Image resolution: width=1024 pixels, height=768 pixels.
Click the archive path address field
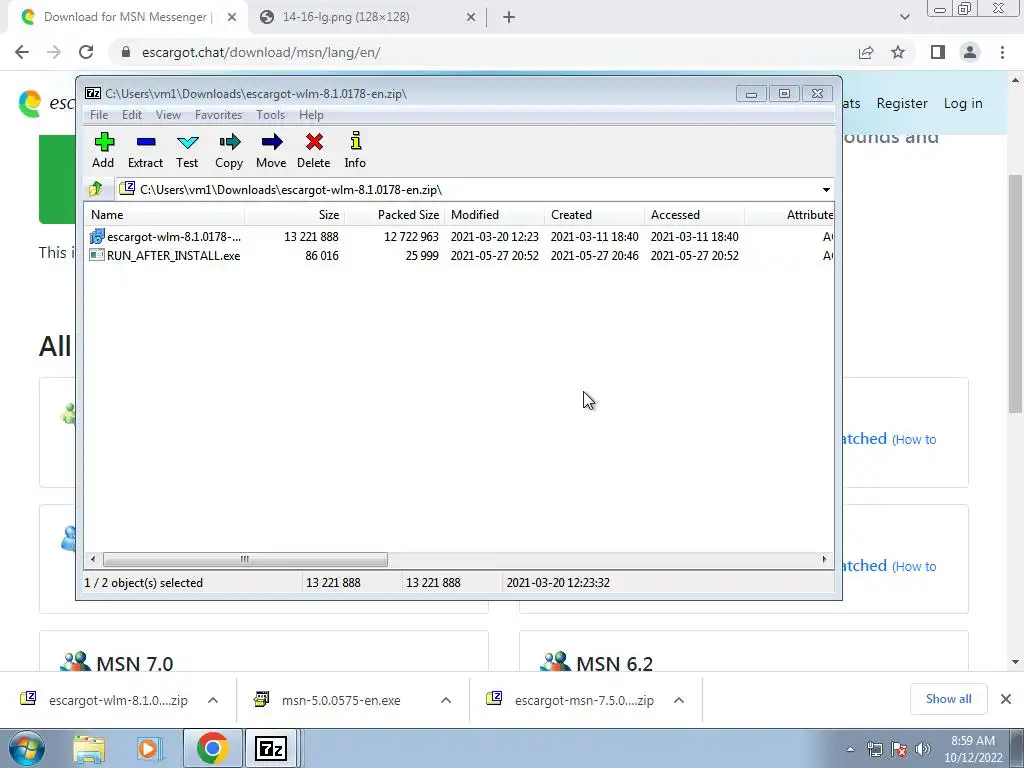pos(468,189)
